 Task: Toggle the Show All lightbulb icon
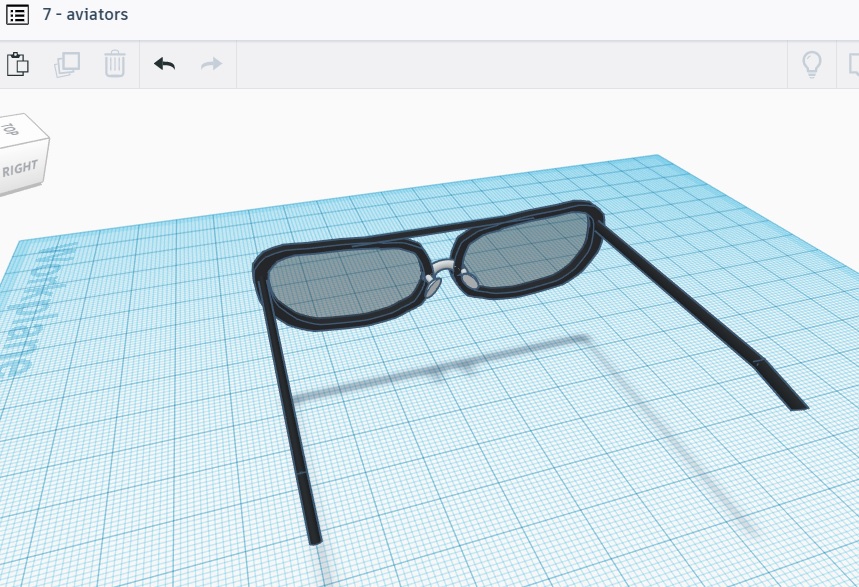[x=811, y=65]
